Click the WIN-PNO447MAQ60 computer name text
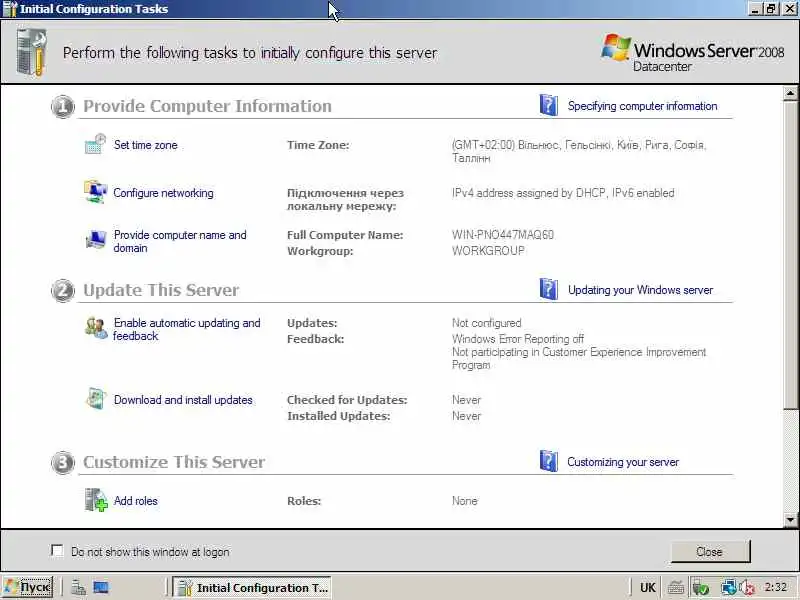This screenshot has height=600, width=800. coord(503,235)
